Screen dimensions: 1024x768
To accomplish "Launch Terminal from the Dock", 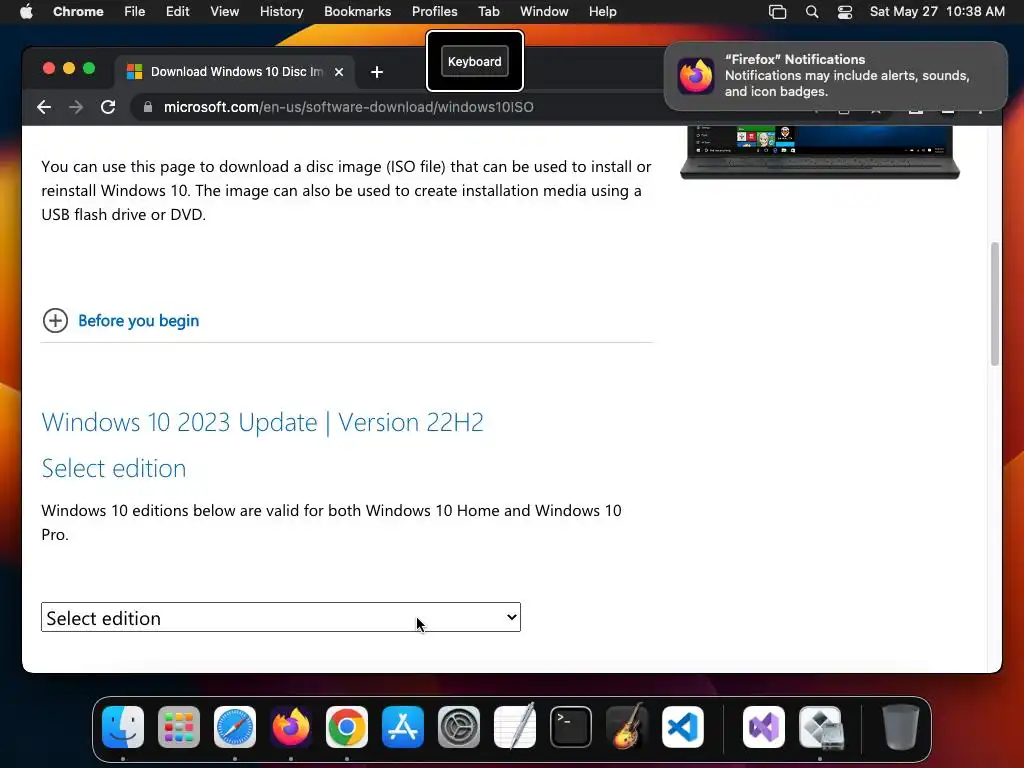I will 571,726.
